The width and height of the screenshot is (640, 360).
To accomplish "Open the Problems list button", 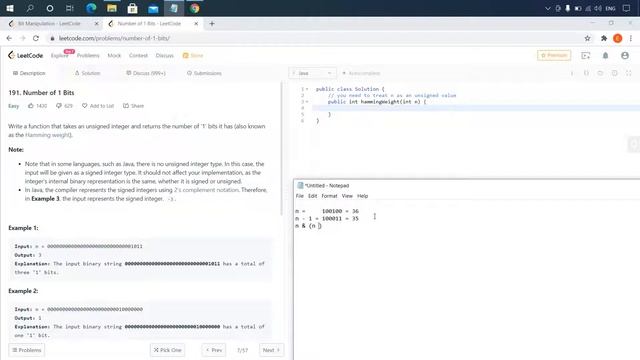I will (27, 350).
